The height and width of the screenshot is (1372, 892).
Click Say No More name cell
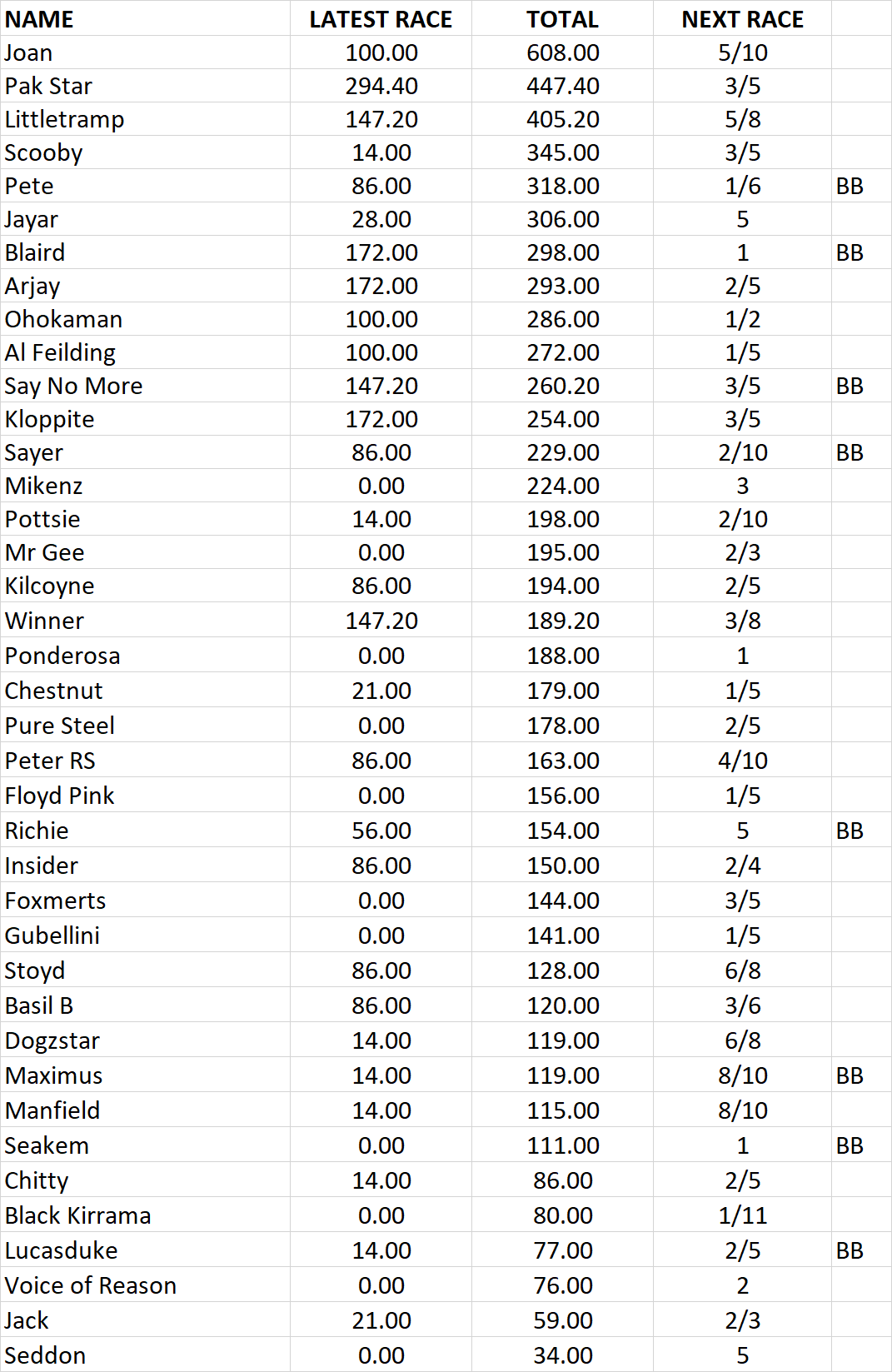145,386
